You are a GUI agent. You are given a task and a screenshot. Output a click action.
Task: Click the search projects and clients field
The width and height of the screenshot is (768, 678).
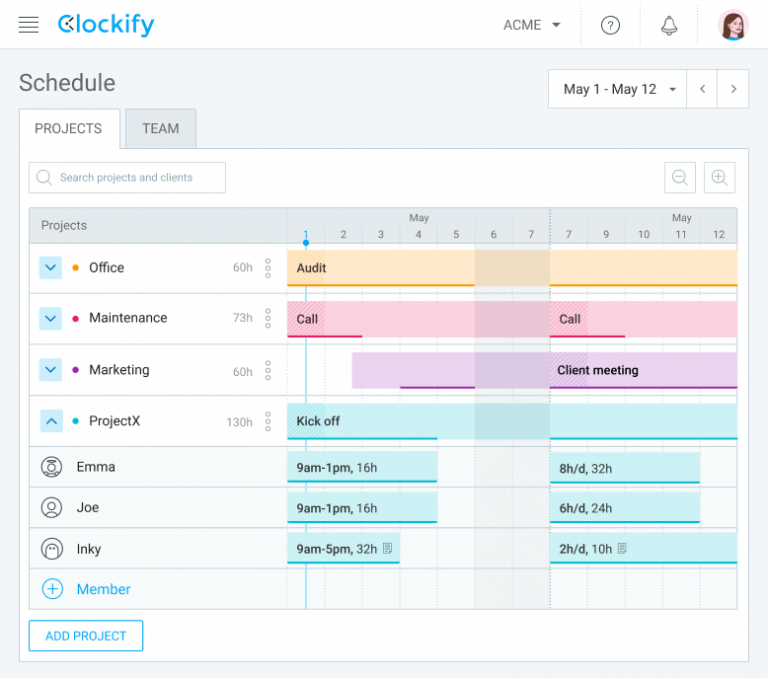(x=127, y=178)
